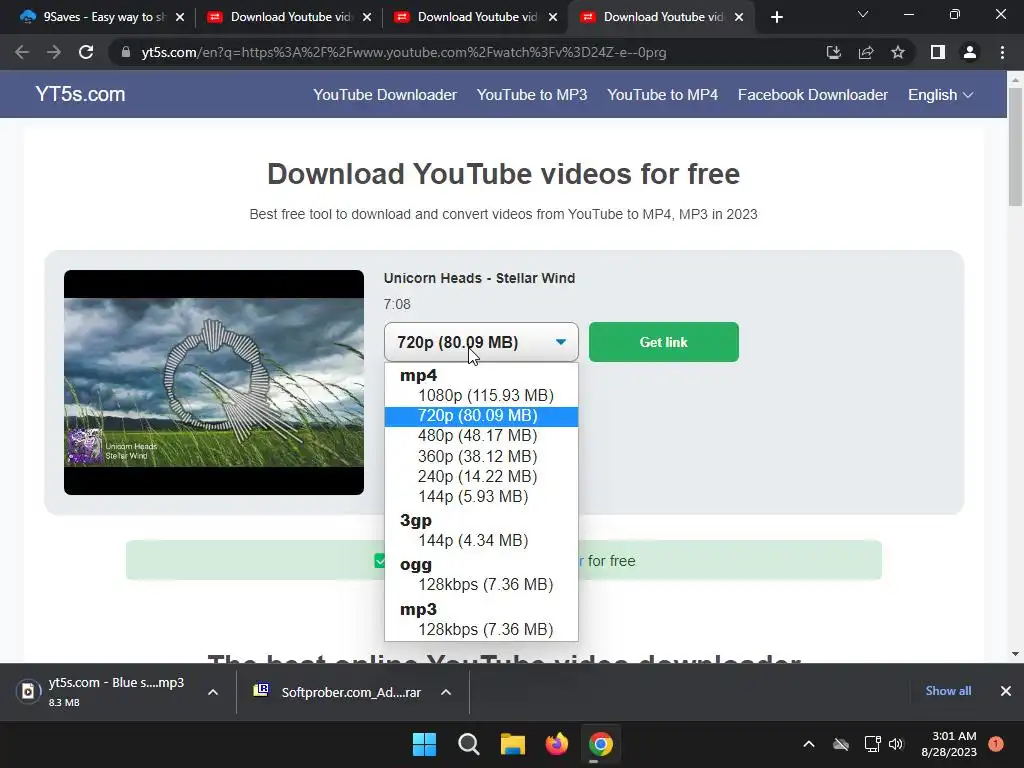Open the volume control in system tray
The height and width of the screenshot is (768, 1024).
click(x=896, y=744)
